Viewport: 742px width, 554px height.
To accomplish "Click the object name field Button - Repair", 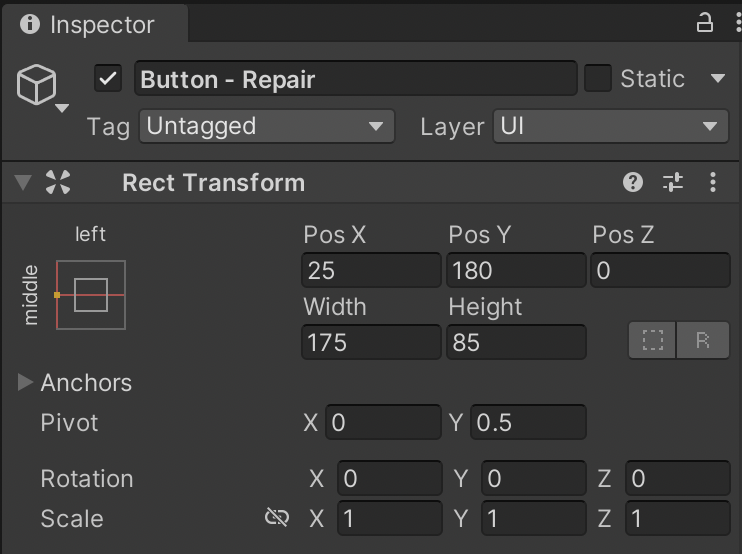I will point(355,79).
